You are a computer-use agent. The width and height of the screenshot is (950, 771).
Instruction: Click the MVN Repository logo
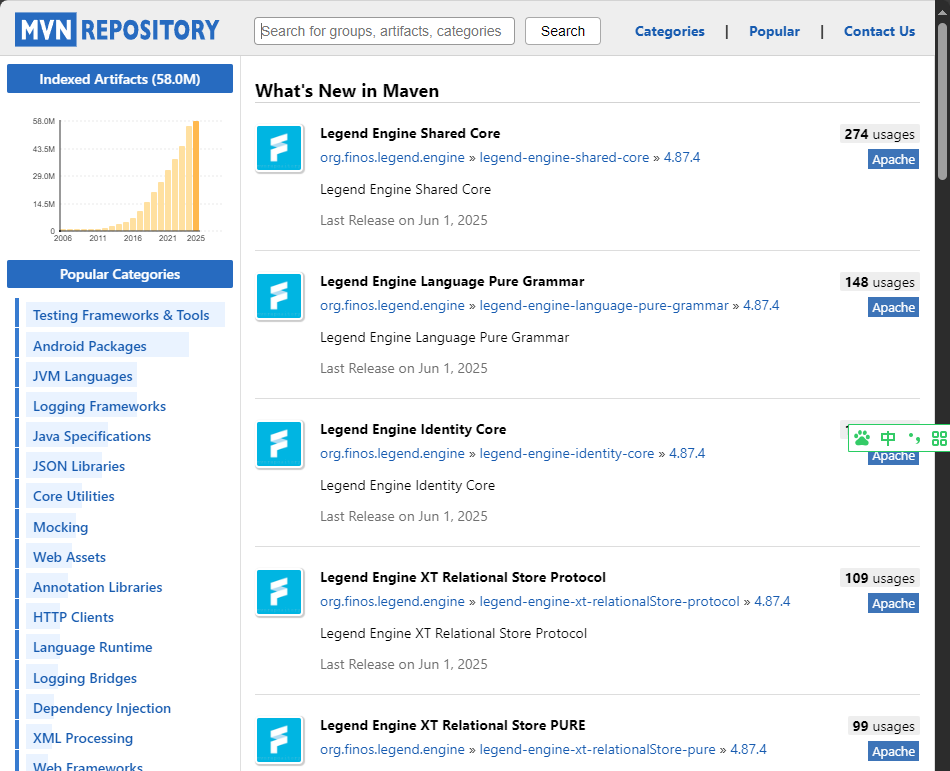click(x=117, y=30)
